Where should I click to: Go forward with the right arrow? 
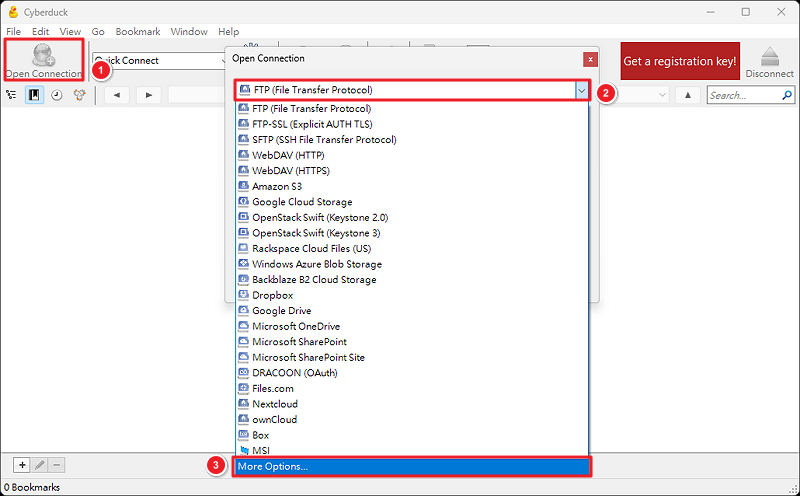click(148, 95)
